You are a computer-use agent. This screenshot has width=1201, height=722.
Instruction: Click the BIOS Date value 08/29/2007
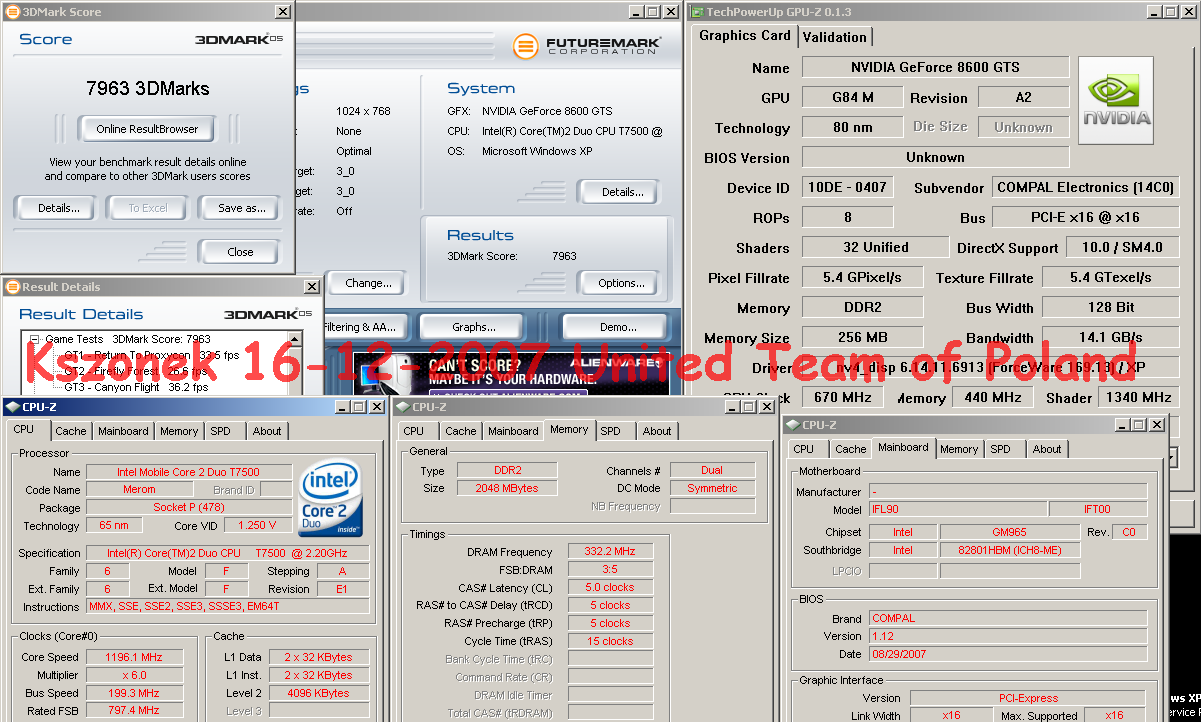1007,654
